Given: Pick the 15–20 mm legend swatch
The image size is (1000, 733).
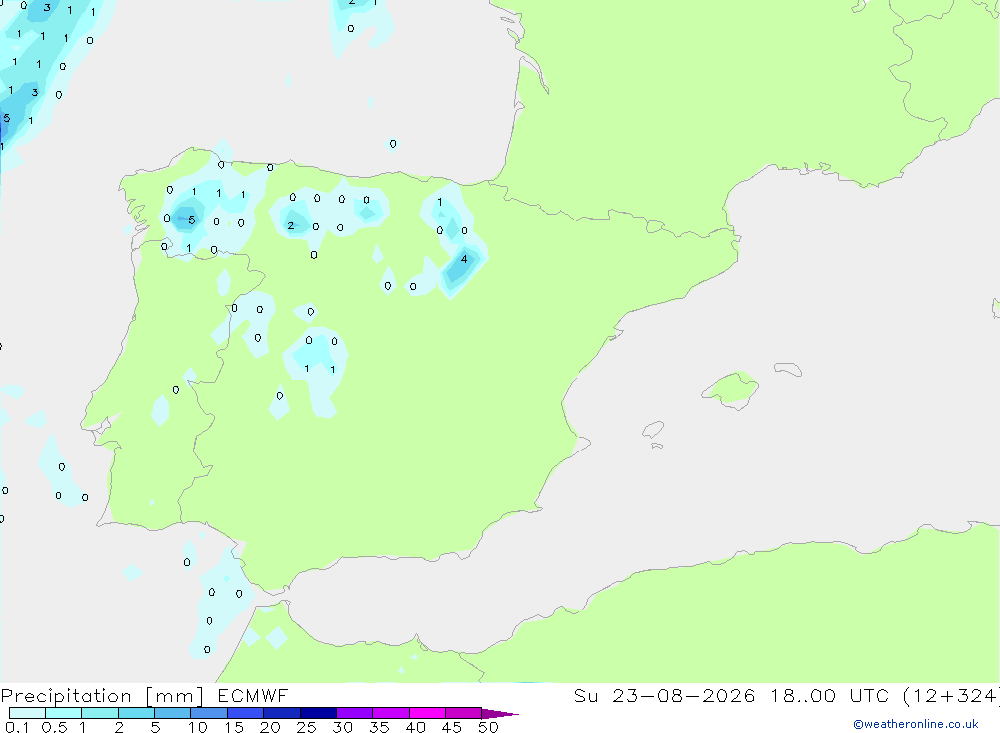Looking at the screenshot, I should pos(246,713).
